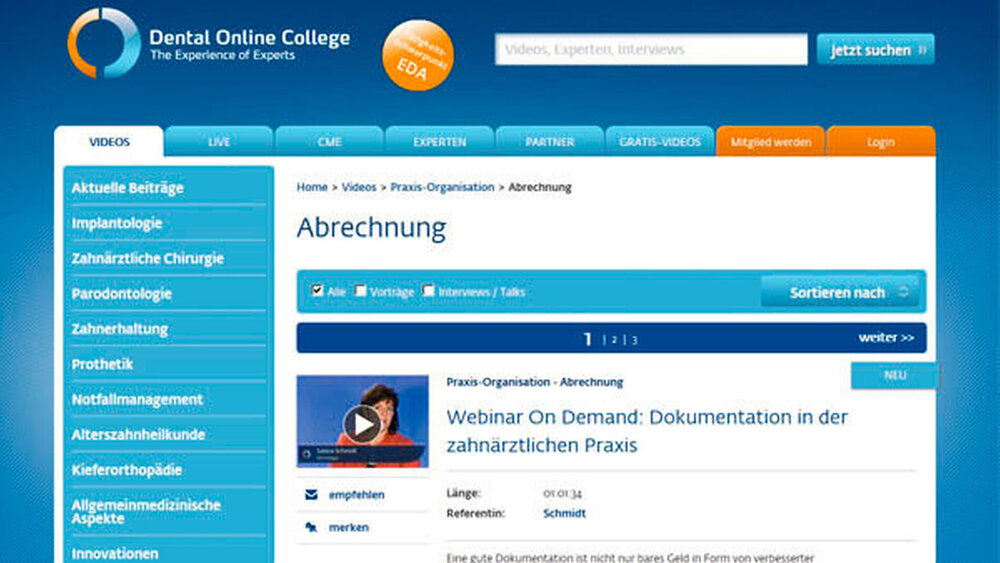Image resolution: width=1000 pixels, height=563 pixels.
Task: Click the Dental Online College logo
Action: 104,43
